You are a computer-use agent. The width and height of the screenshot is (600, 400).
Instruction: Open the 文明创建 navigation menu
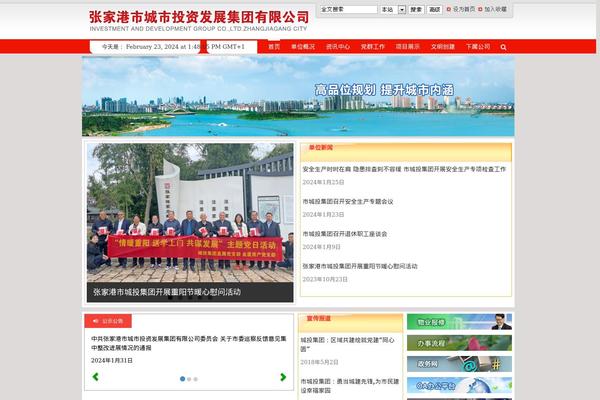point(443,47)
